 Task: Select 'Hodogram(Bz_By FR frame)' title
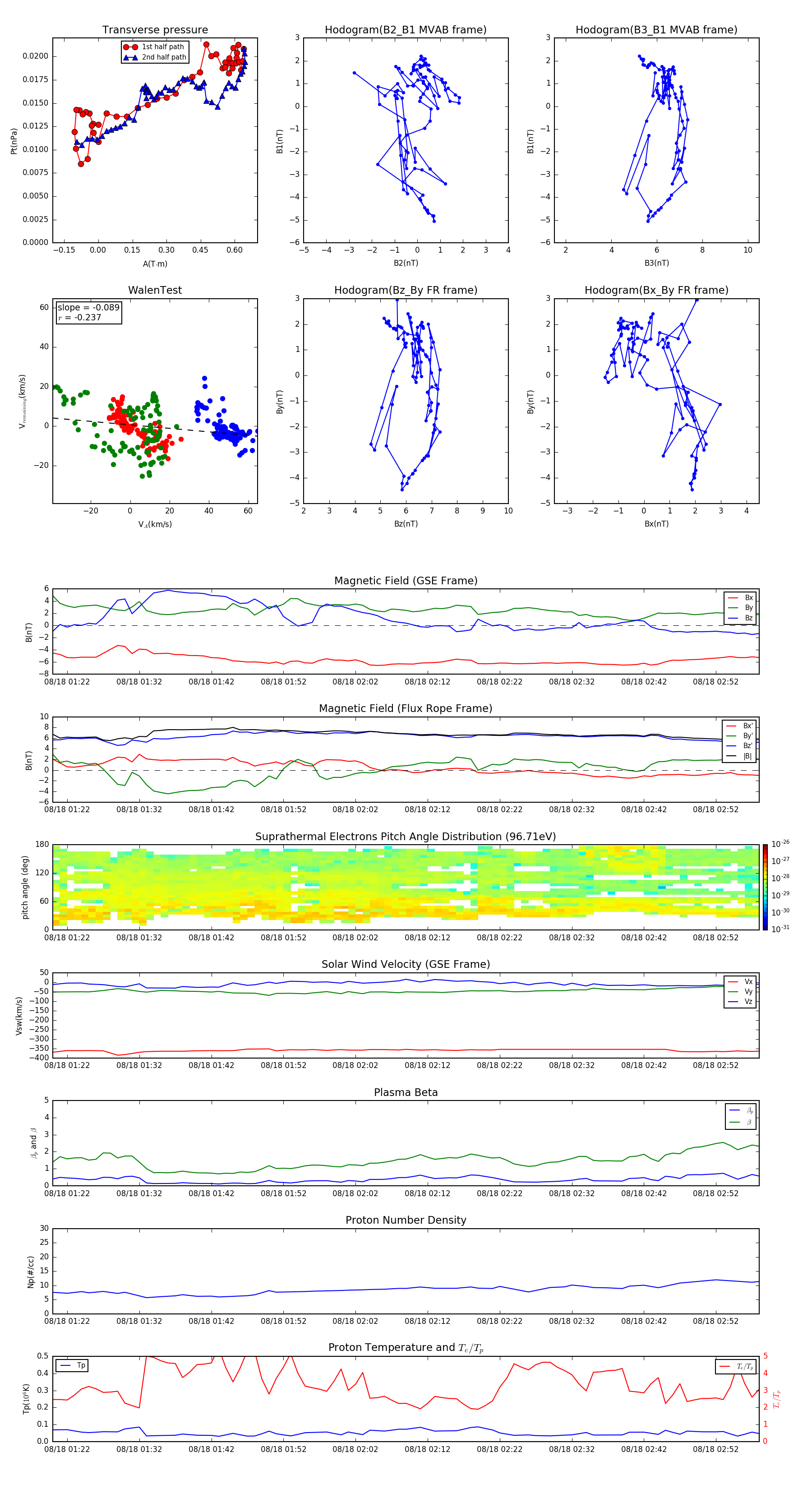coord(406,290)
